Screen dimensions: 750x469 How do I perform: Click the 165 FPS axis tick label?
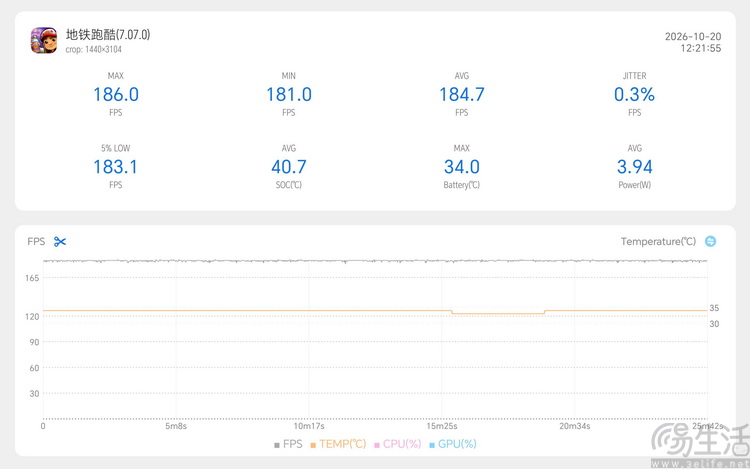(x=32, y=278)
